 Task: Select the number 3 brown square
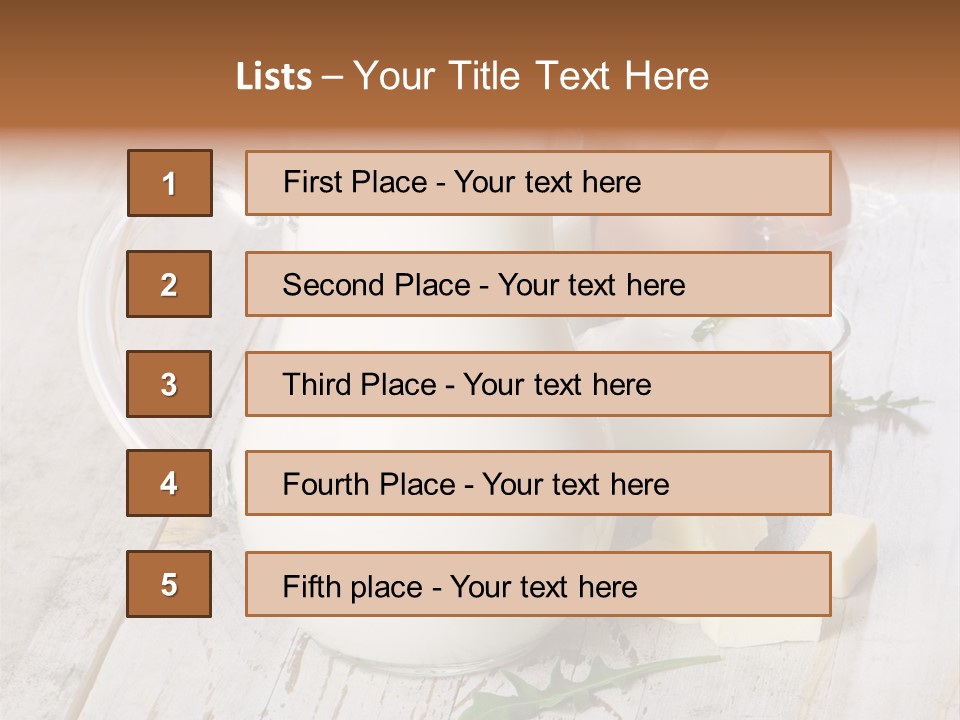click(x=169, y=384)
